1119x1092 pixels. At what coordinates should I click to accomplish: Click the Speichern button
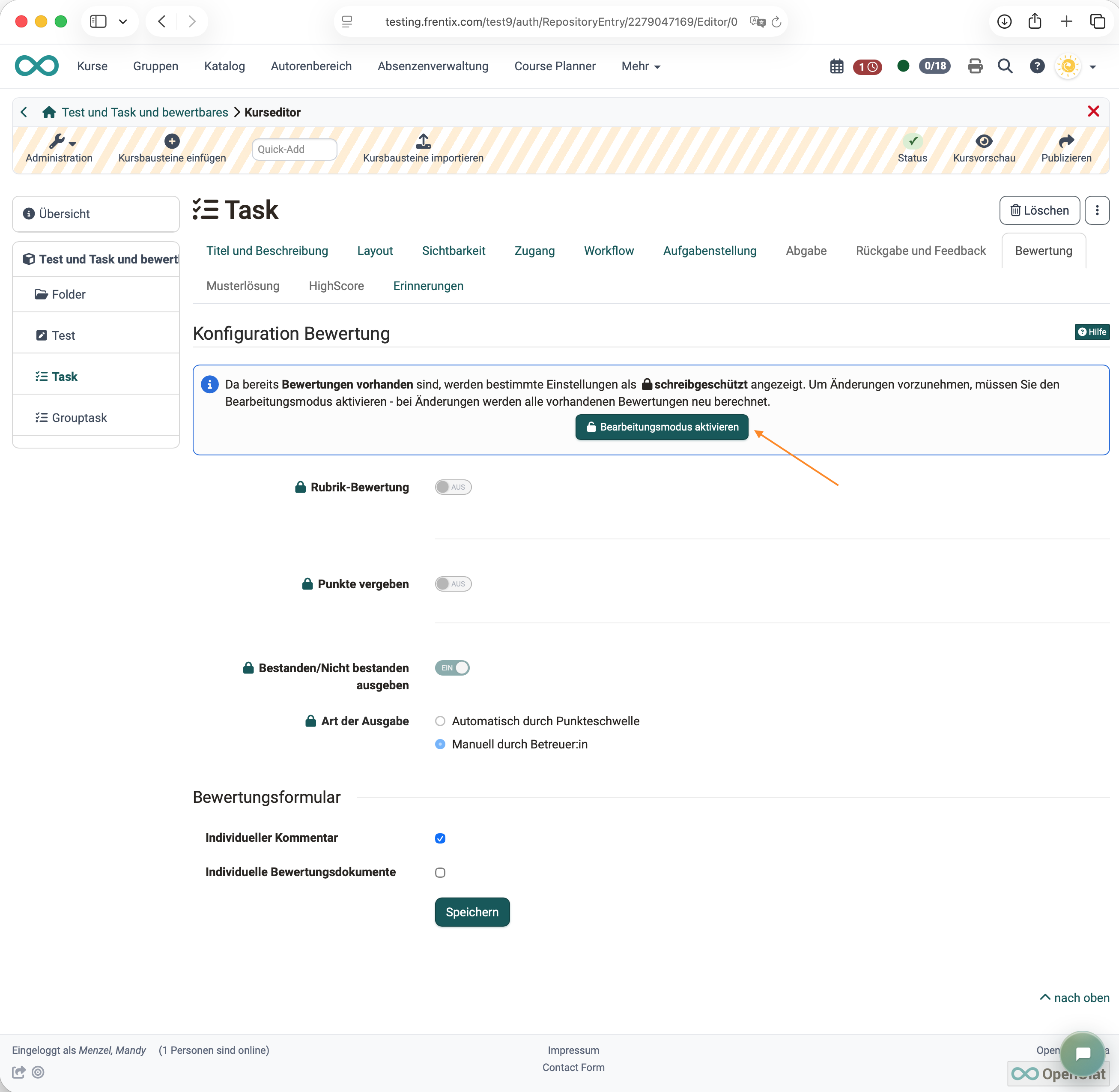click(x=472, y=912)
